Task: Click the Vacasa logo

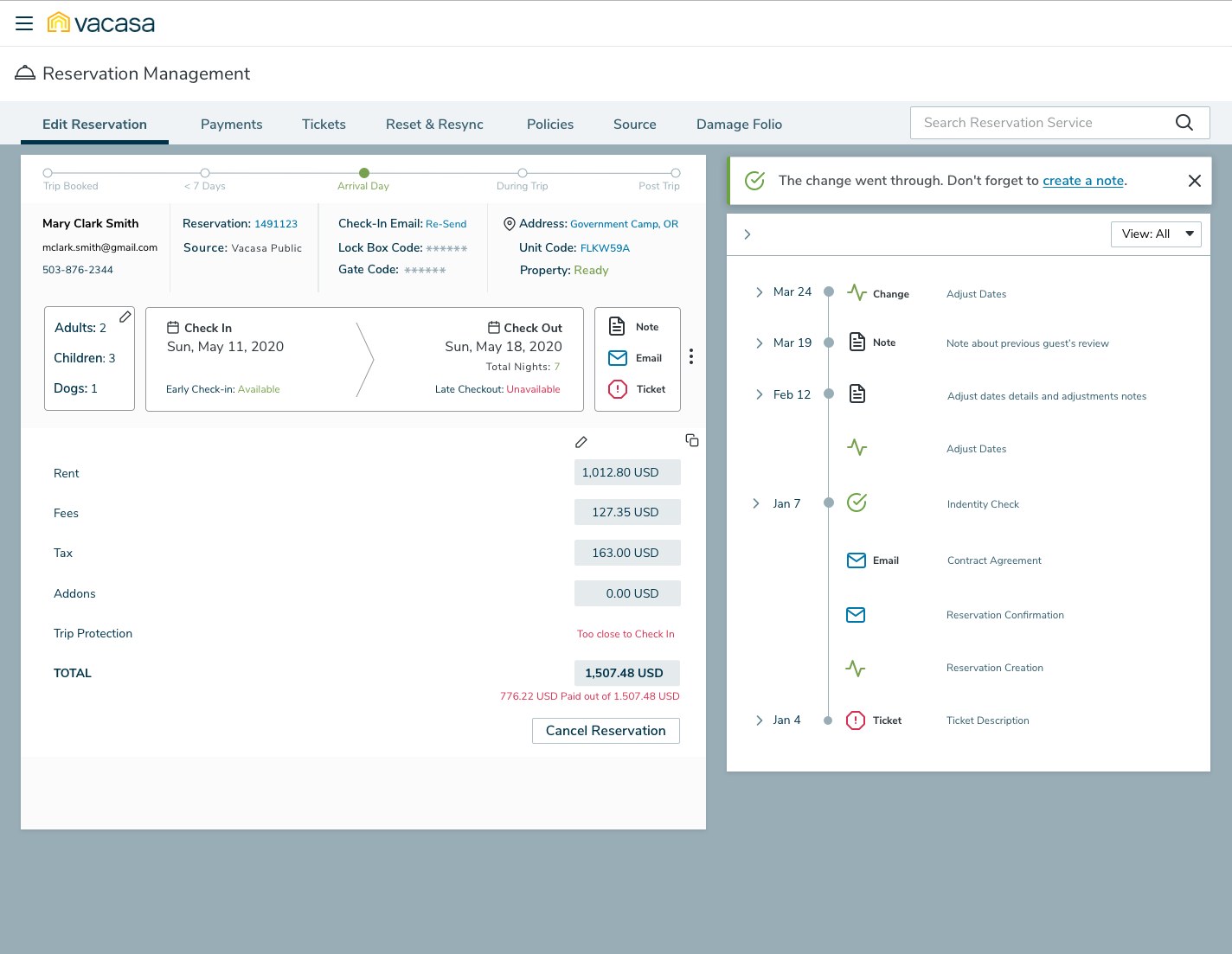Action: tap(101, 22)
